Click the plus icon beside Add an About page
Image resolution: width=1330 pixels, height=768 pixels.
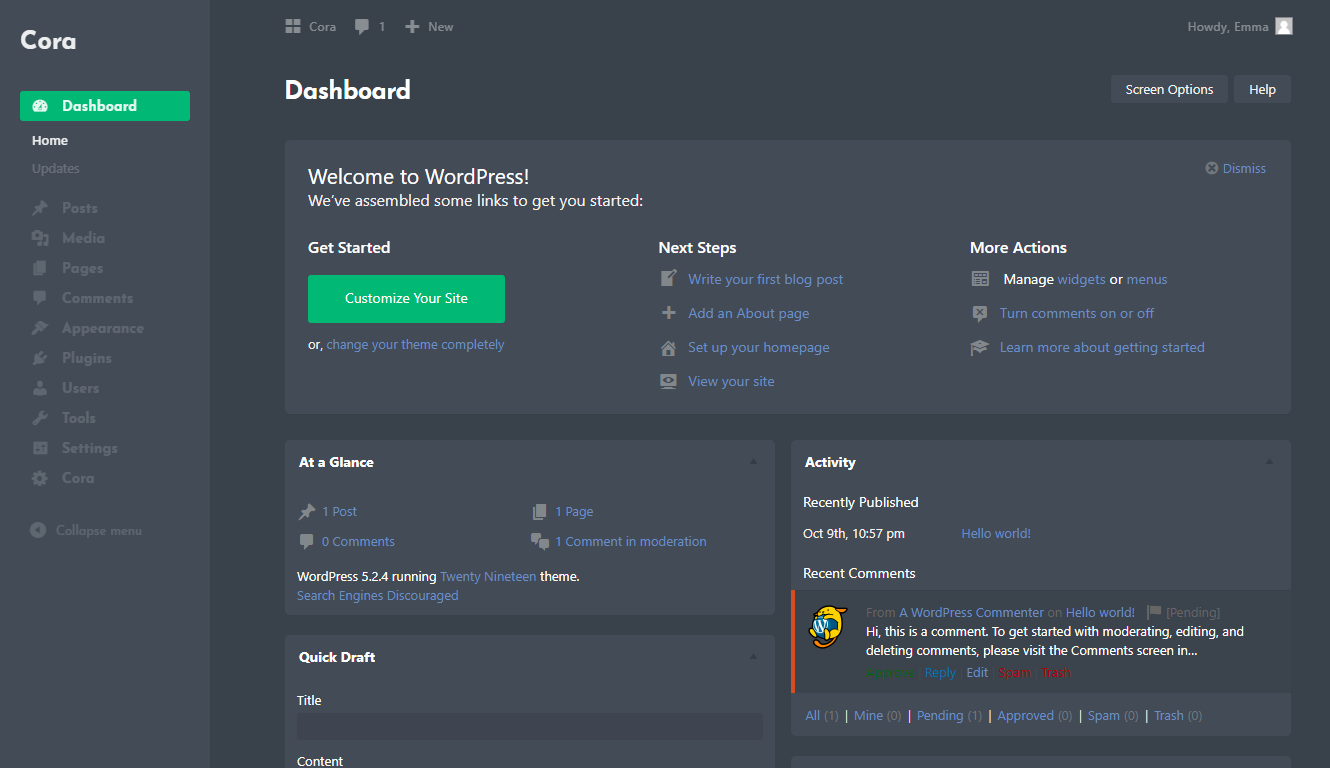669,313
